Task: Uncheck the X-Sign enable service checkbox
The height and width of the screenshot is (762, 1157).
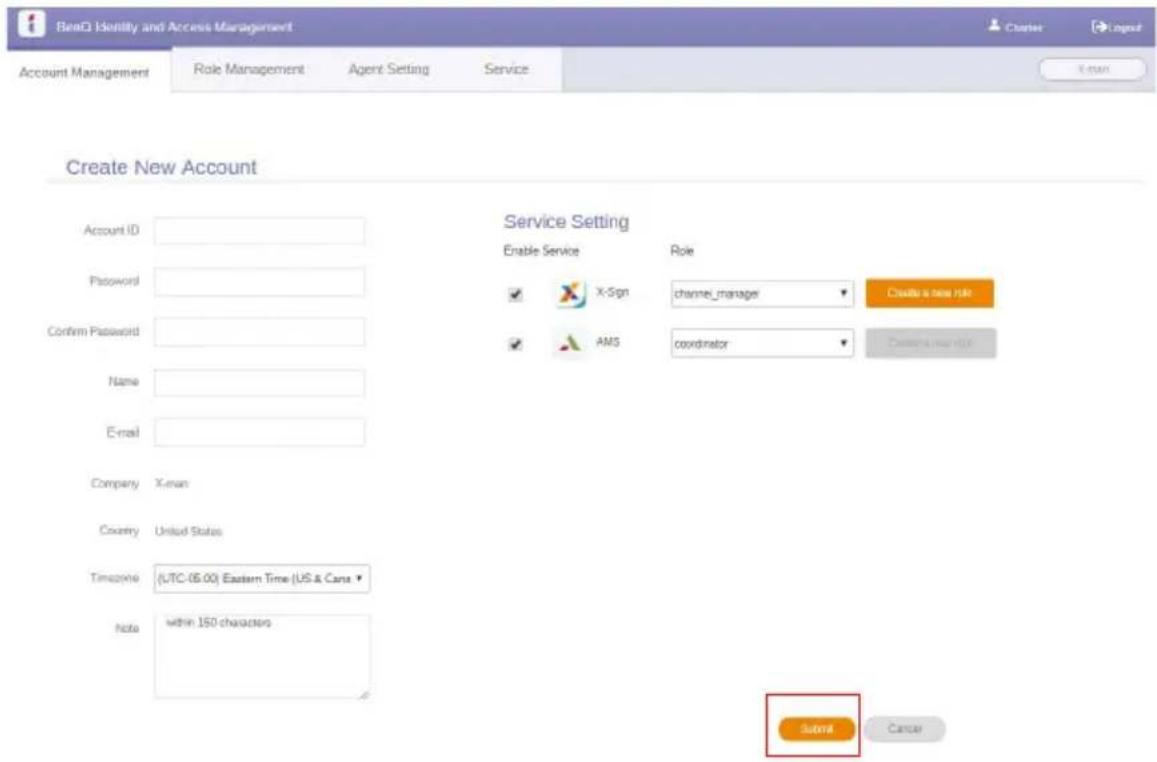Action: pos(515,294)
